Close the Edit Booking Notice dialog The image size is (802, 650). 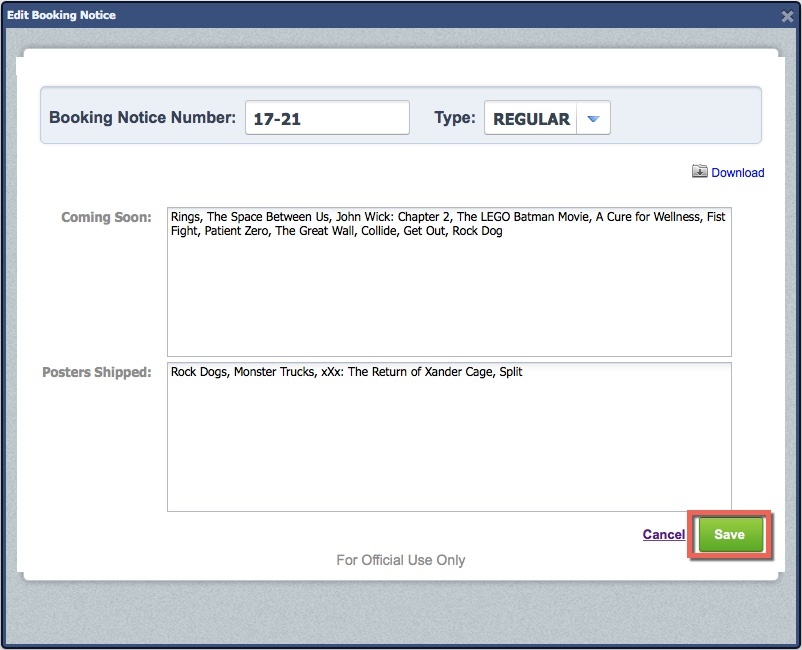coord(788,16)
